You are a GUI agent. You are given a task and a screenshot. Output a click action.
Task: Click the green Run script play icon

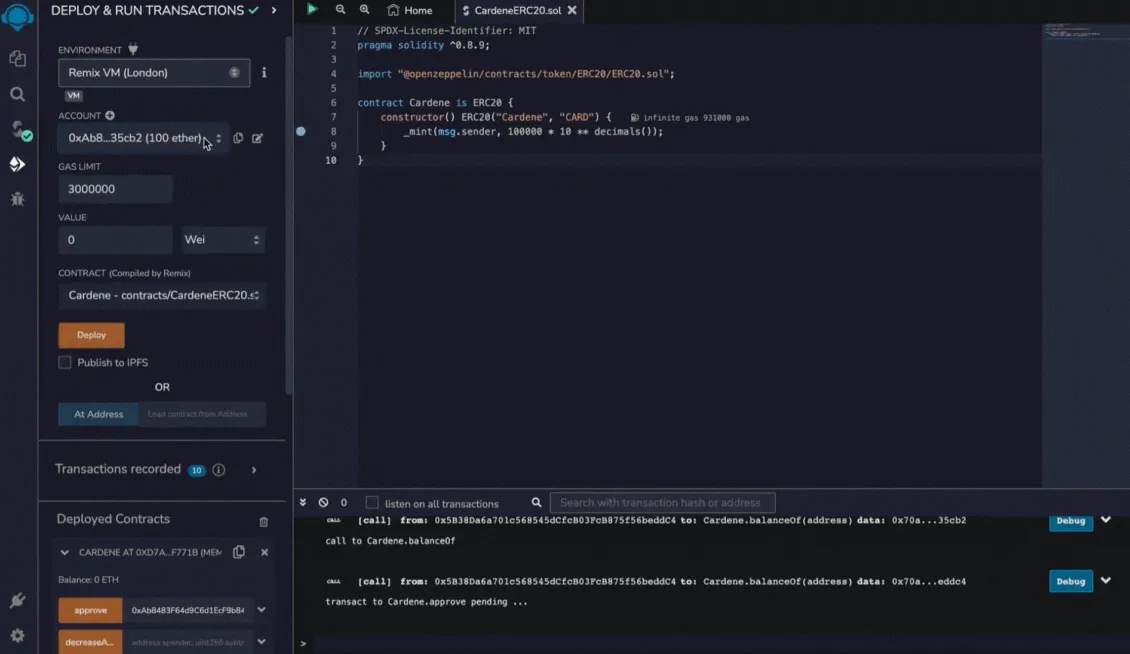312,9
